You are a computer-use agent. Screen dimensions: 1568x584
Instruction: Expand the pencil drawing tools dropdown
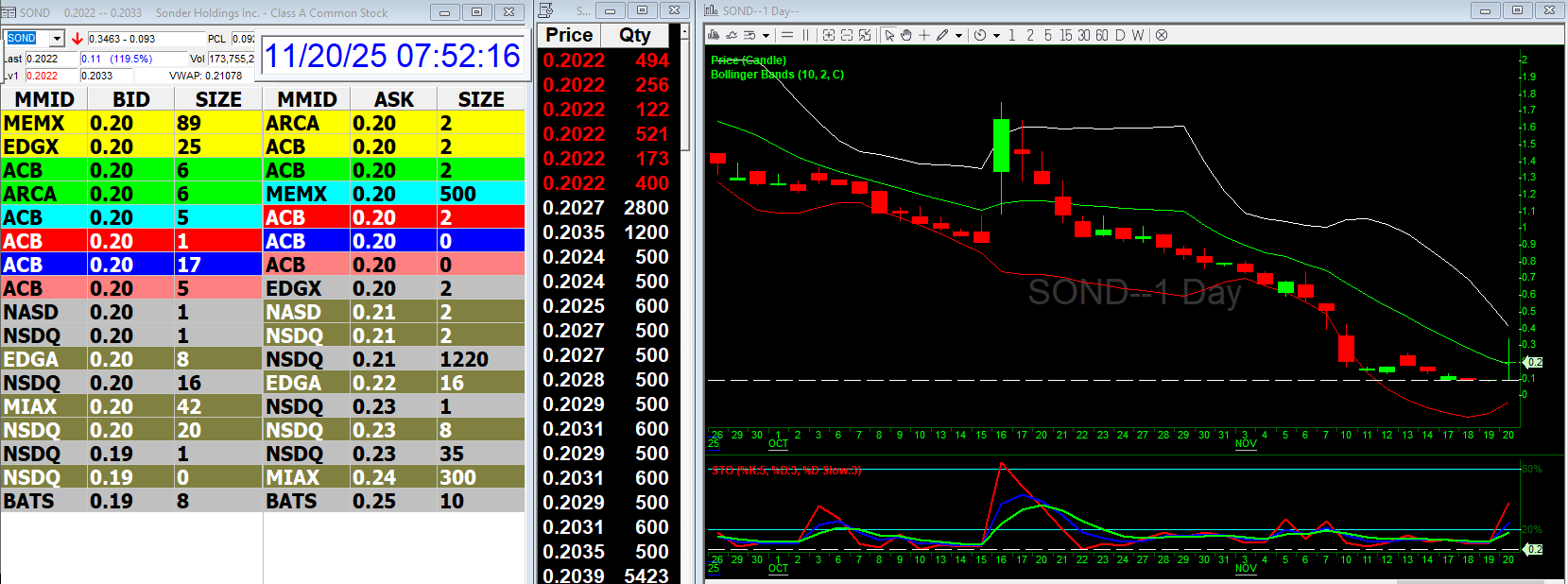click(x=958, y=36)
